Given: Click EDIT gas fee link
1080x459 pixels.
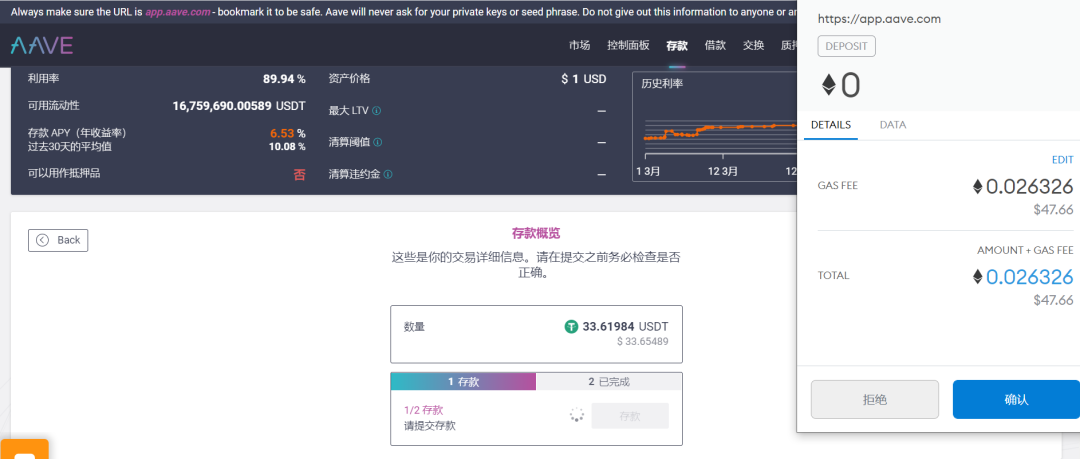Looking at the screenshot, I should 1062,160.
